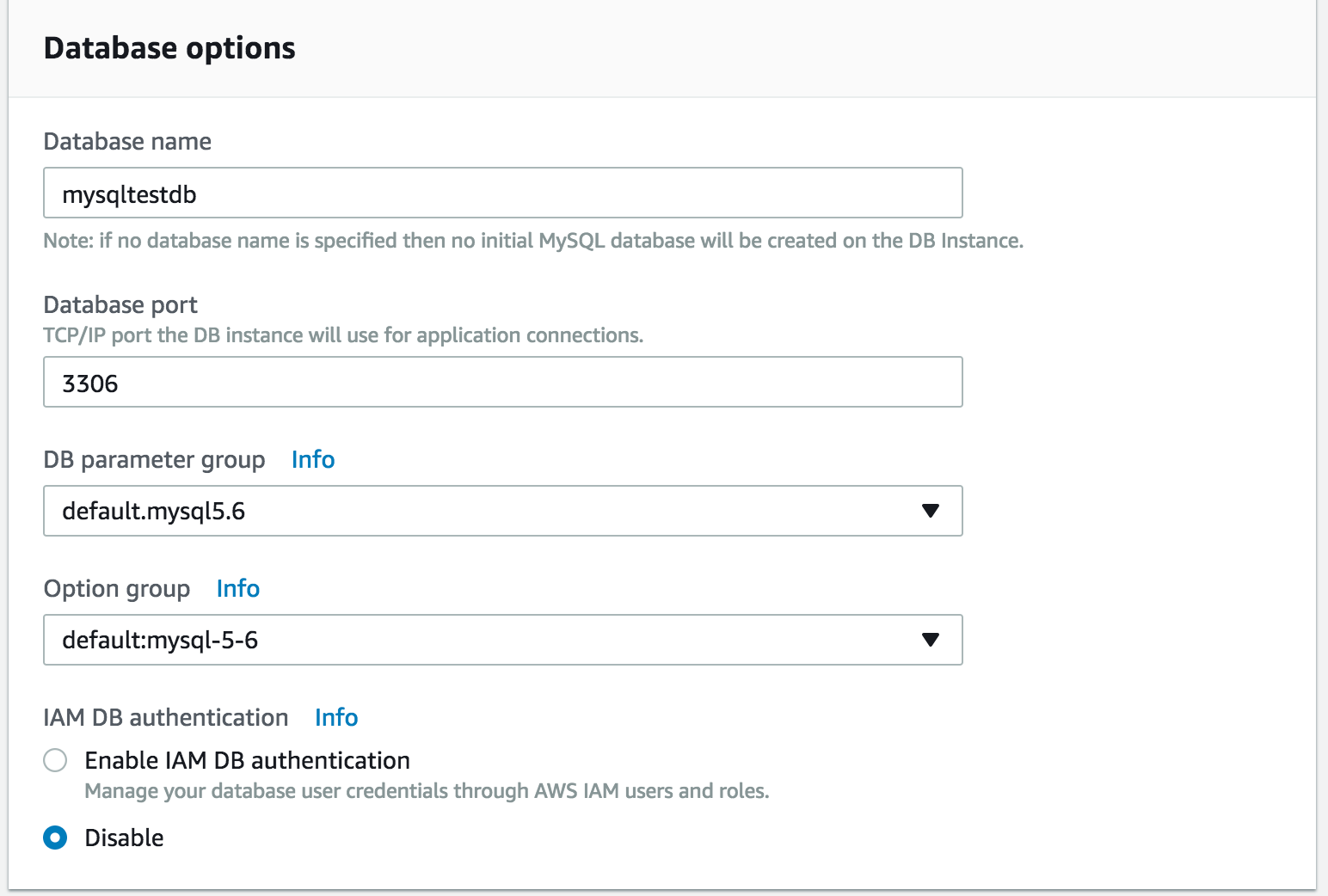Click the TCP/IP port description text

click(343, 335)
